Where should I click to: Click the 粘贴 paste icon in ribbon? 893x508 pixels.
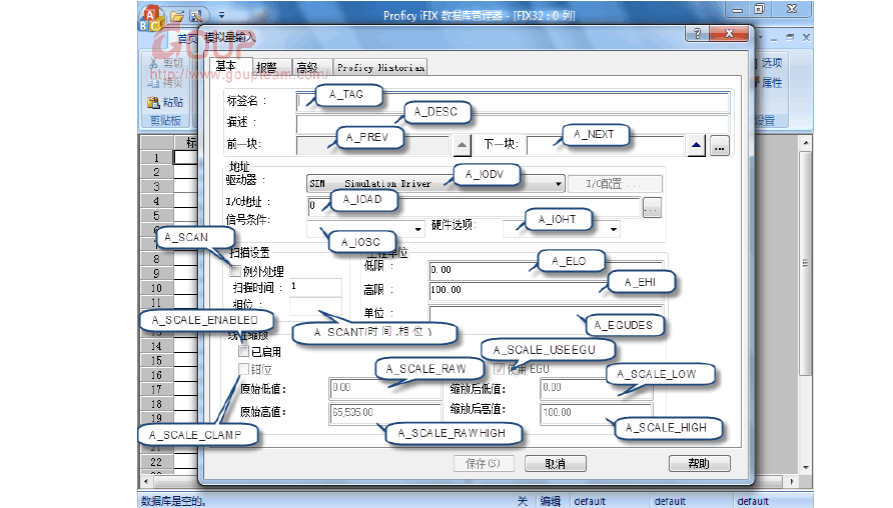(x=153, y=102)
